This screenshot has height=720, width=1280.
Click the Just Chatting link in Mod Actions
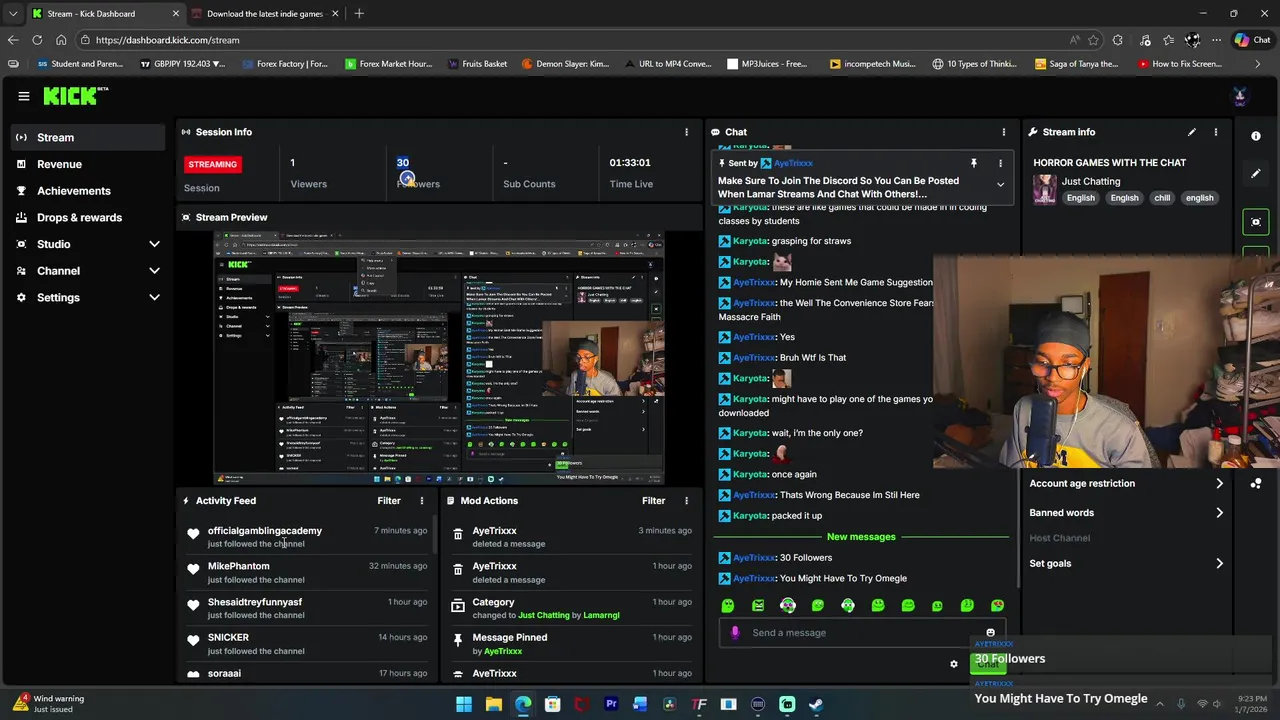pyautogui.click(x=544, y=616)
